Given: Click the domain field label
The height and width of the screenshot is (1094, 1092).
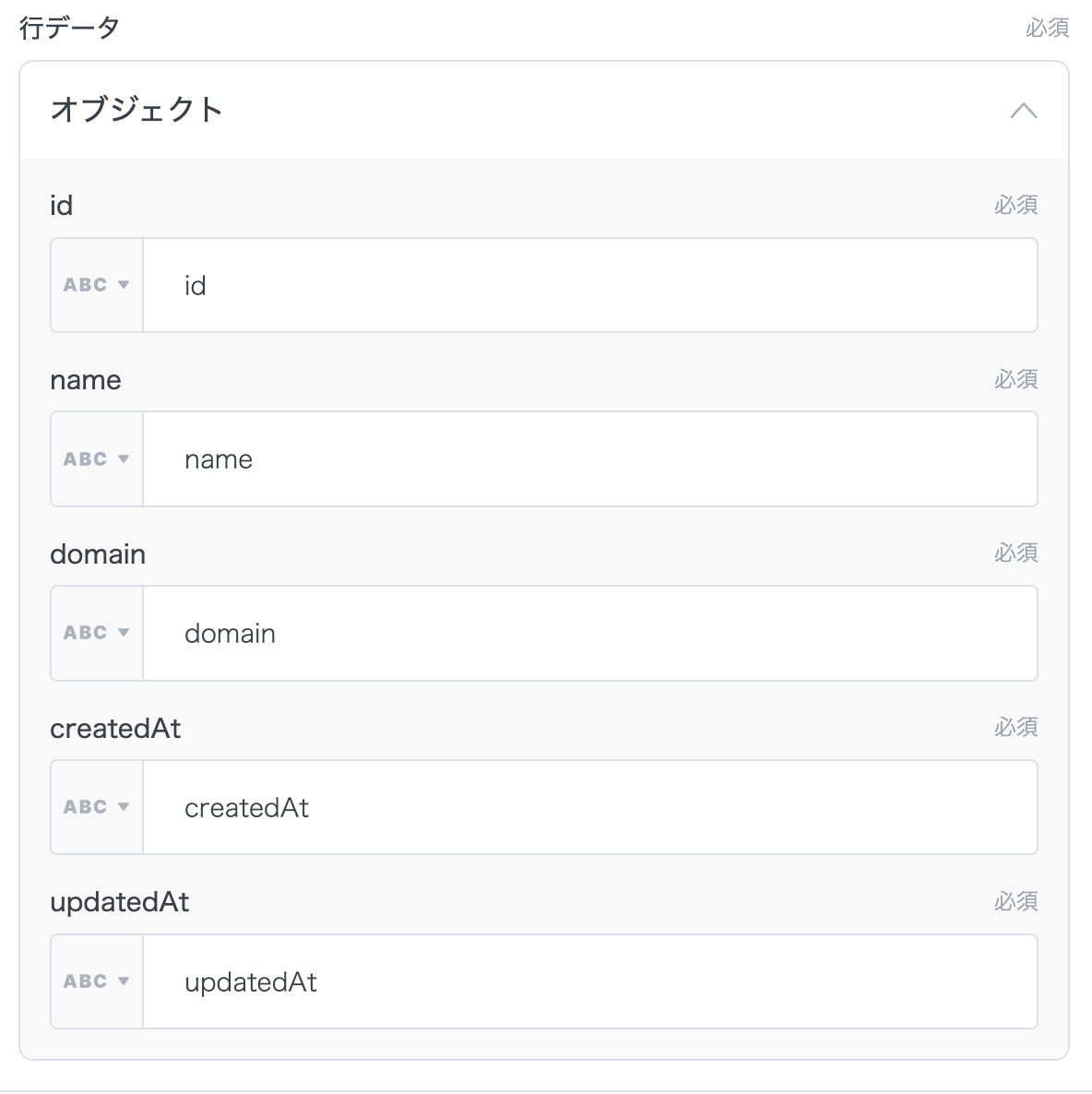Looking at the screenshot, I should point(98,554).
